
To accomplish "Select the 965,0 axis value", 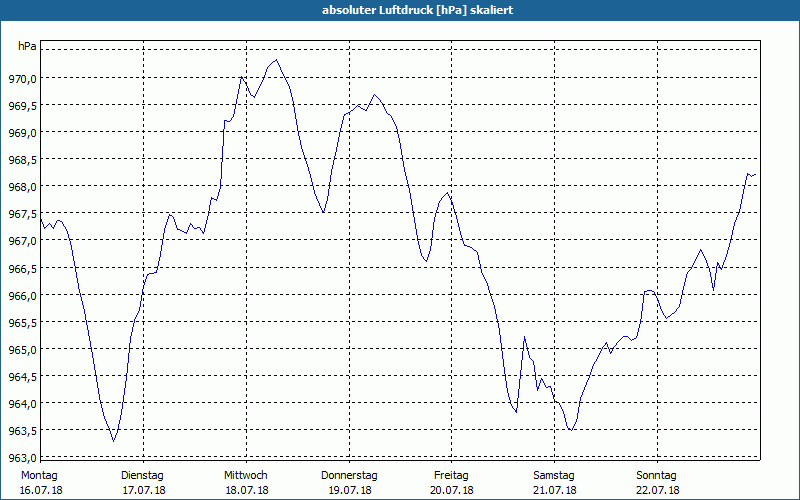I will (22, 349).
